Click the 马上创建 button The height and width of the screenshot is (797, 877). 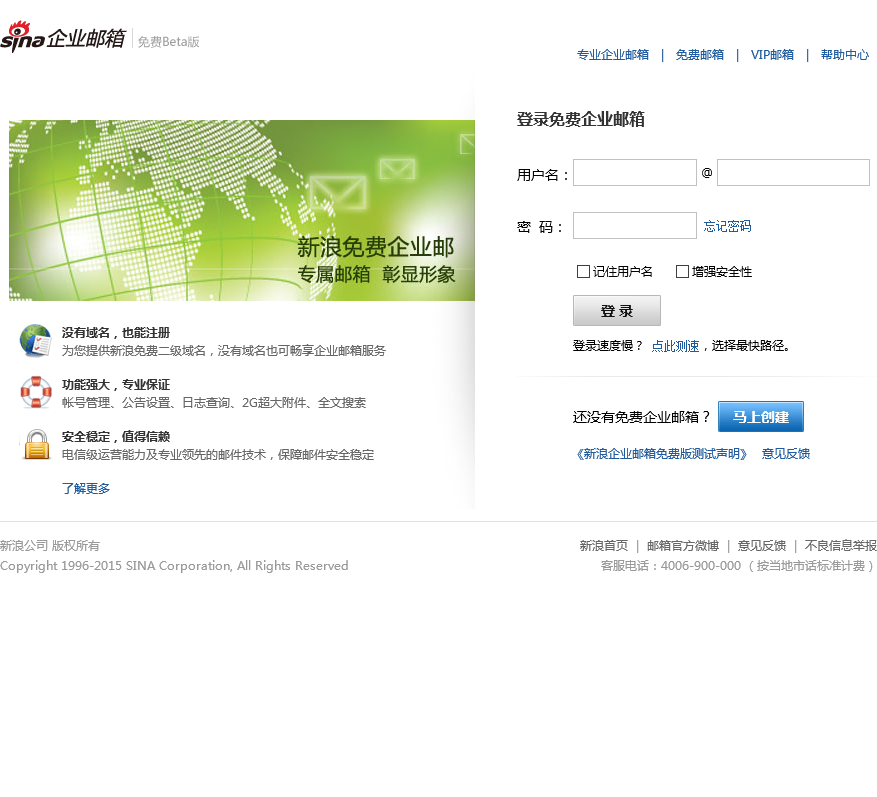761,417
